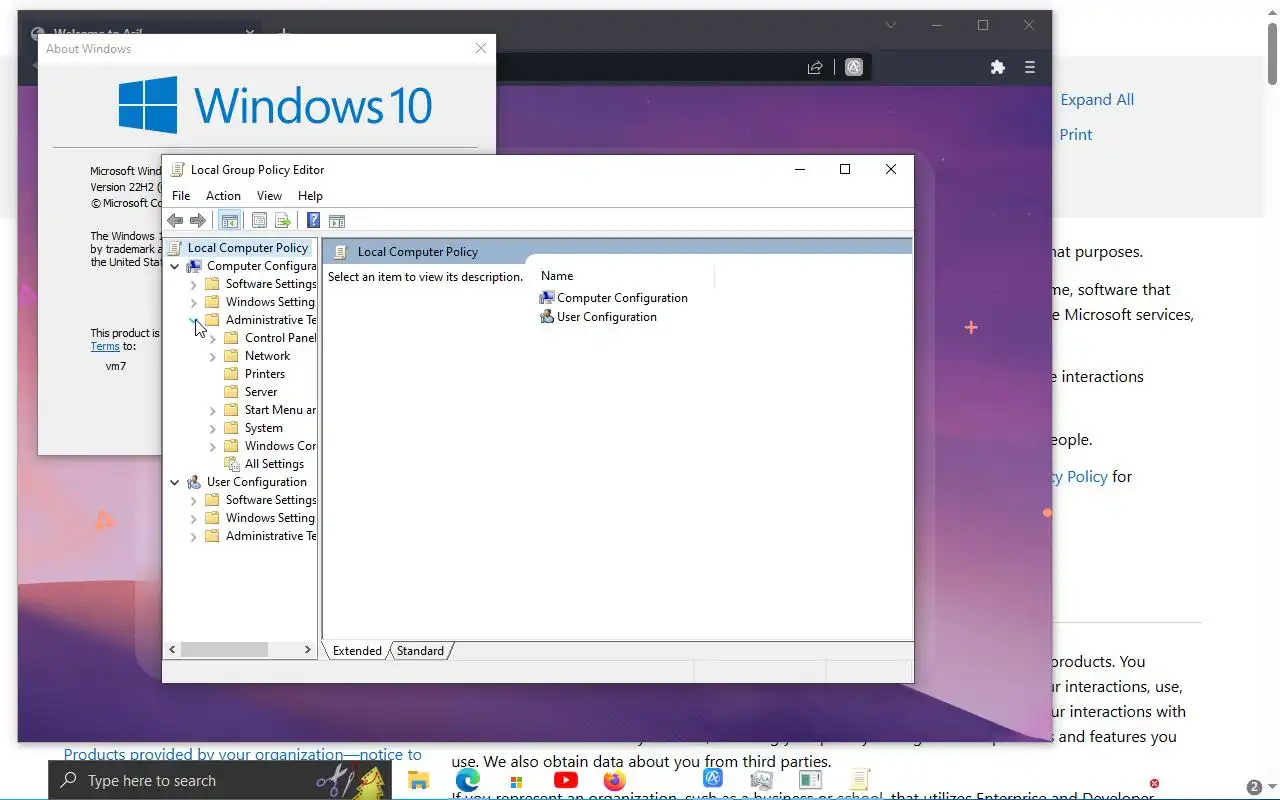Viewport: 1280px width, 800px height.
Task: Open 'Products provided by your organization' link
Action: [x=243, y=755]
